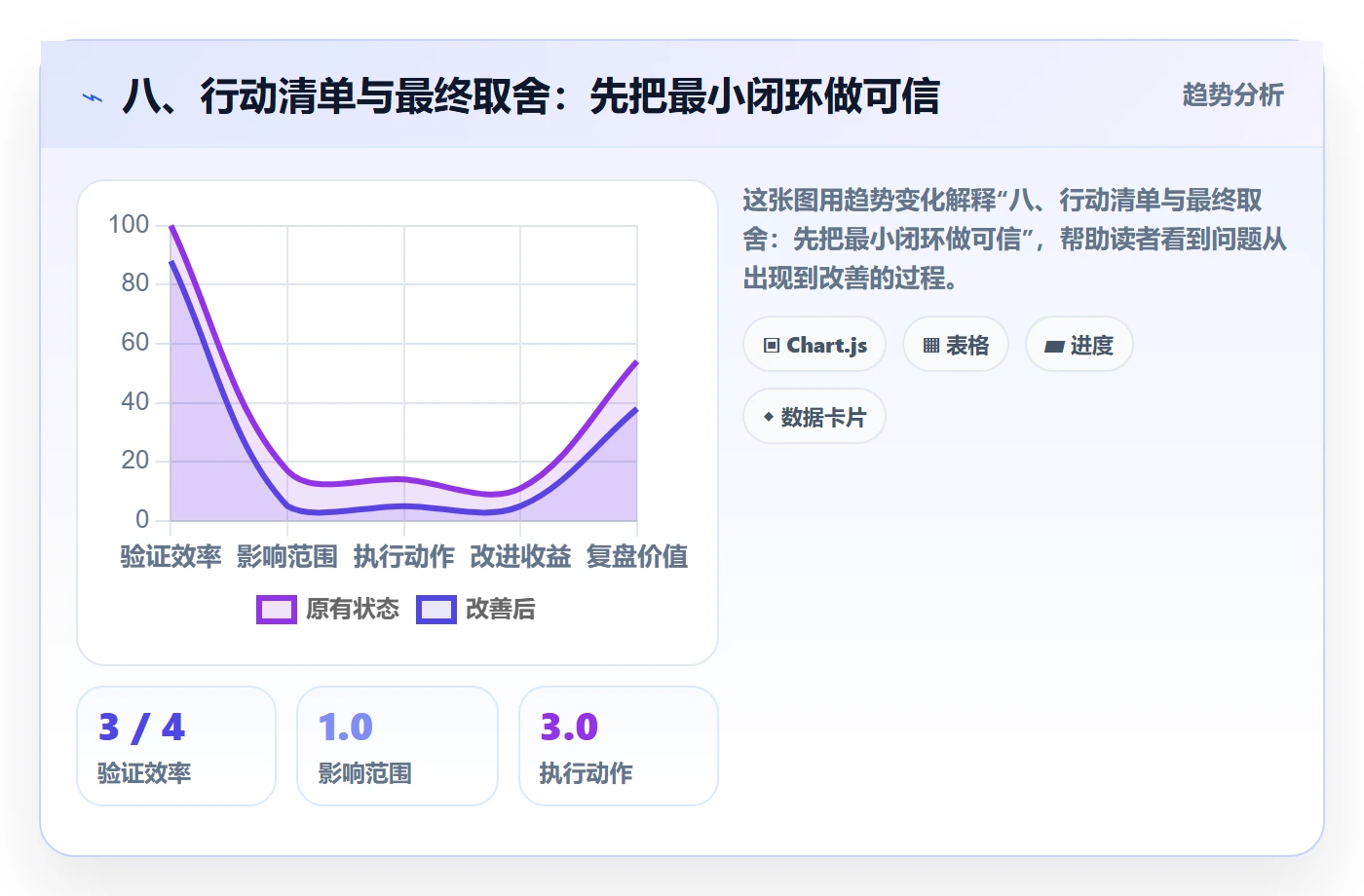The width and height of the screenshot is (1364, 896).
Task: Click the lightning bolt icon in header
Action: click(93, 97)
